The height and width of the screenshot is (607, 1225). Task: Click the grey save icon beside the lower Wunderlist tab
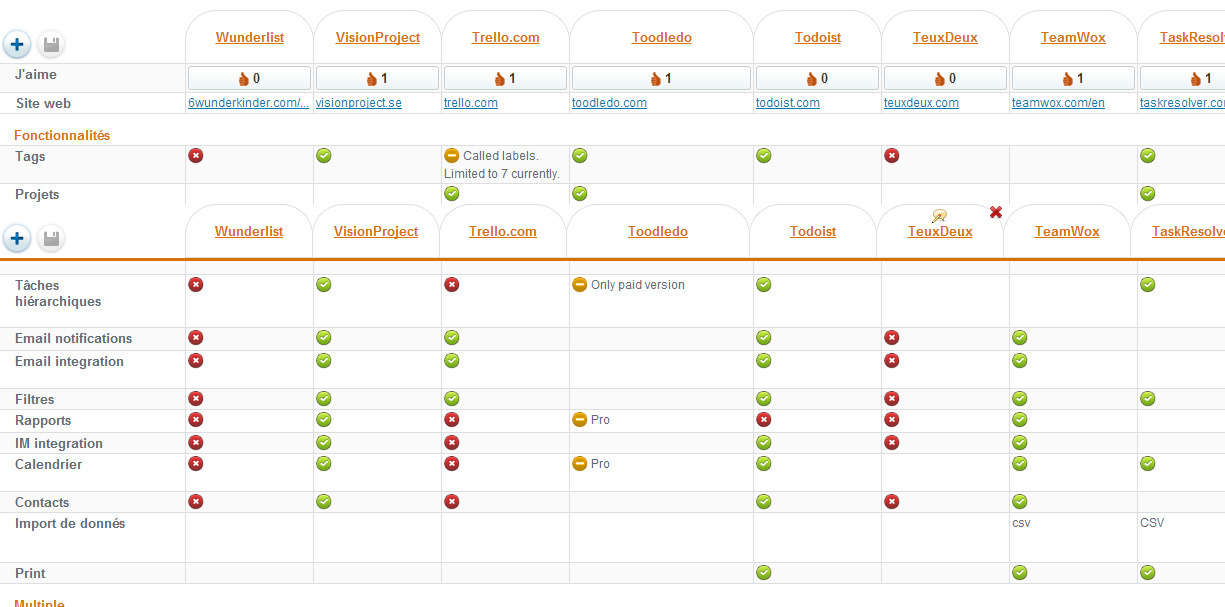(50, 238)
